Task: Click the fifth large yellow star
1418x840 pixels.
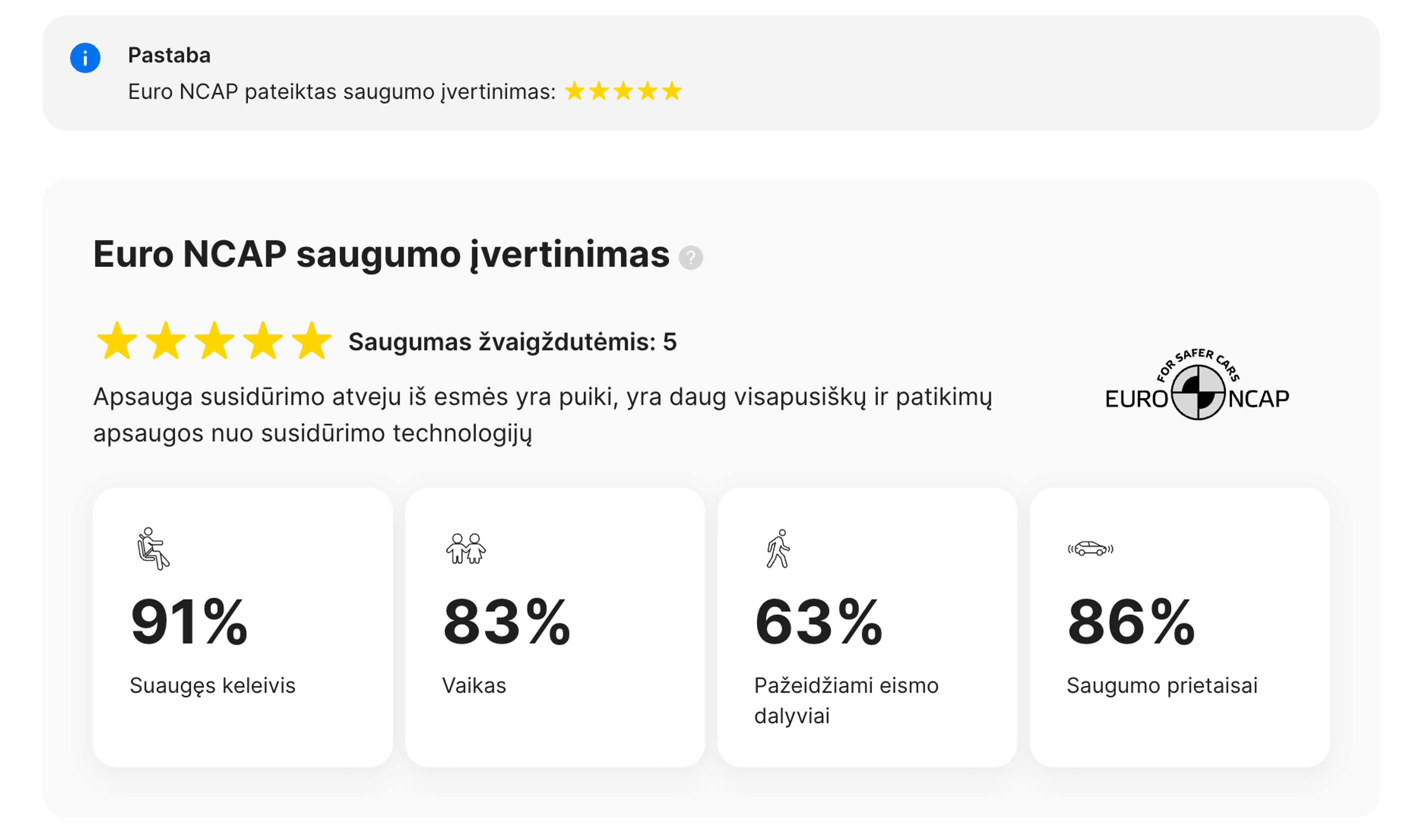Action: 311,341
